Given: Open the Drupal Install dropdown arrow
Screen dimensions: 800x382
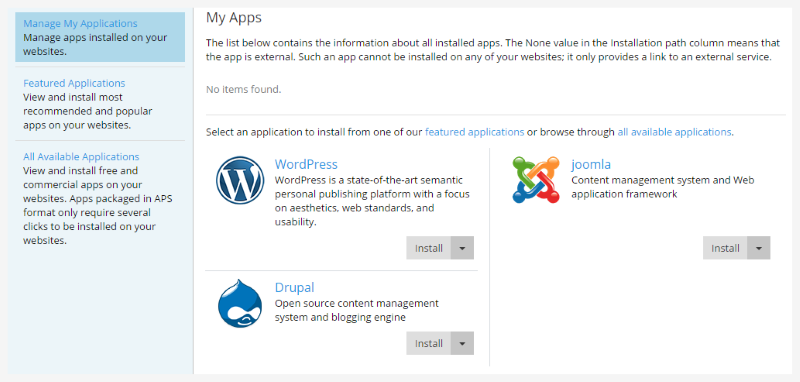Looking at the screenshot, I should [462, 343].
